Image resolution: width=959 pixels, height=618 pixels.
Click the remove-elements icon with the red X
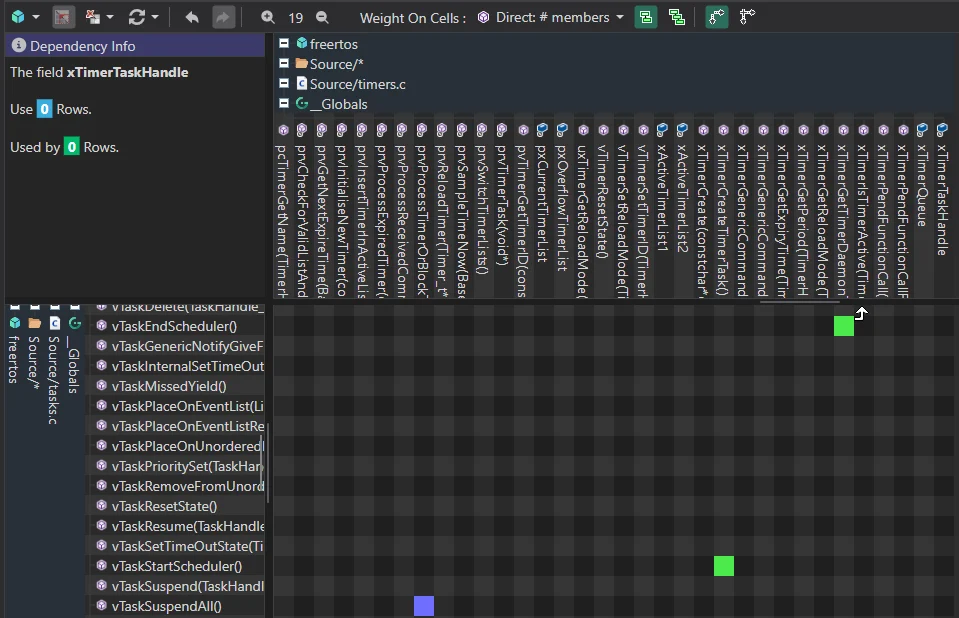pos(92,17)
